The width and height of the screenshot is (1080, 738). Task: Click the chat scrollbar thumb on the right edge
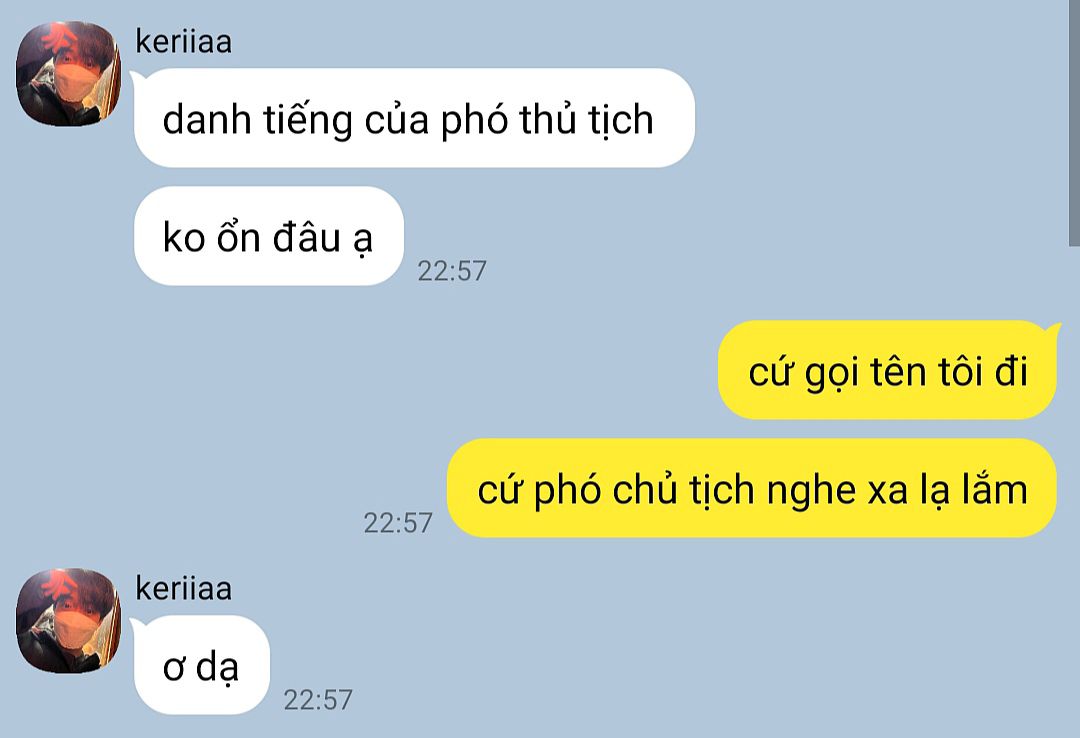[x=1074, y=123]
